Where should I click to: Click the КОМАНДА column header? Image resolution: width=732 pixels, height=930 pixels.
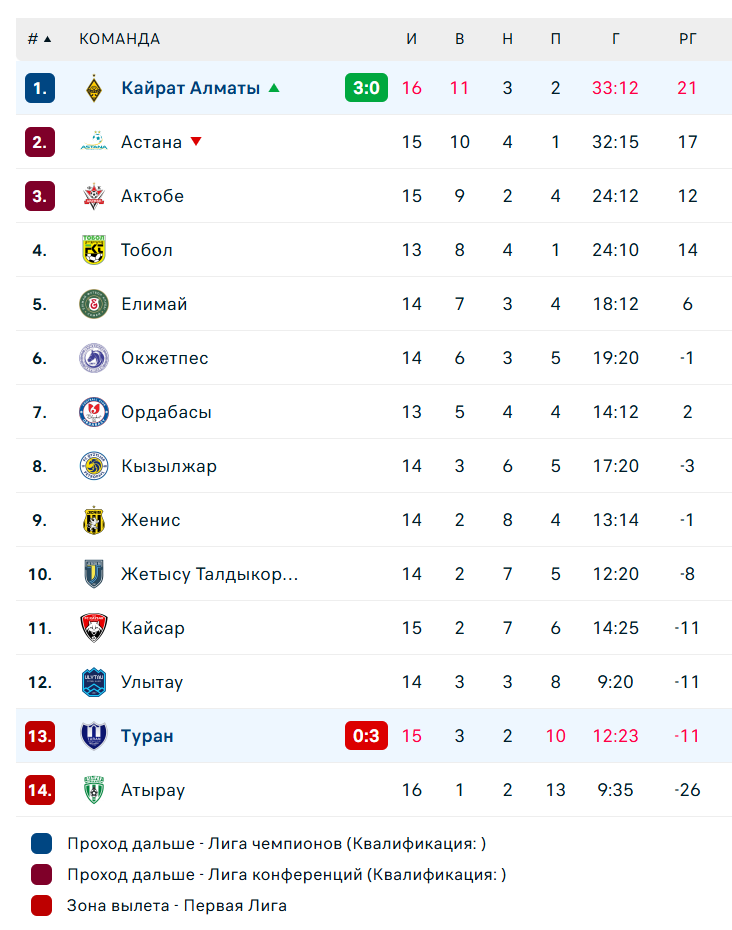(120, 39)
